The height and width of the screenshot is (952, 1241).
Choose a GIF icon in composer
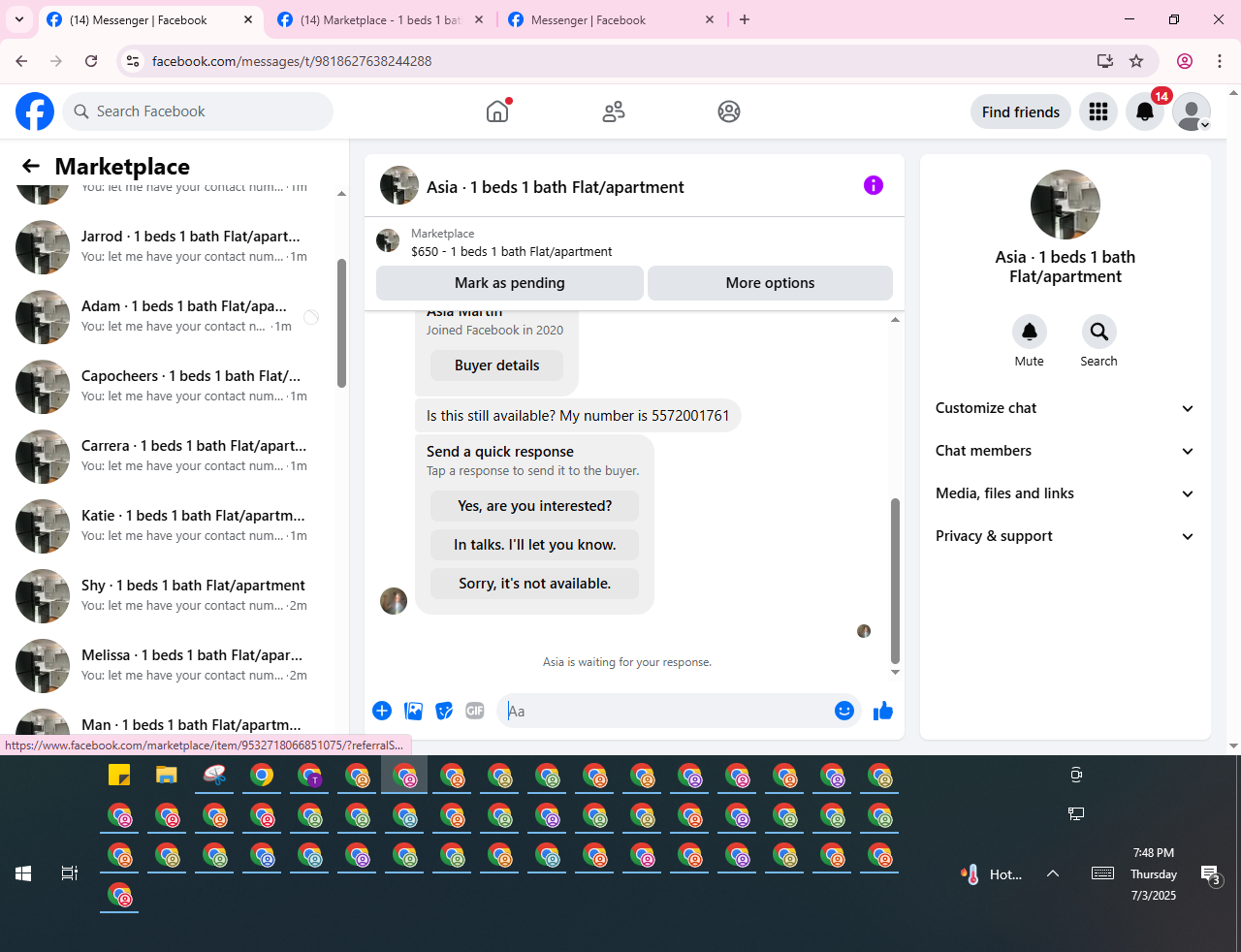pyautogui.click(x=475, y=711)
